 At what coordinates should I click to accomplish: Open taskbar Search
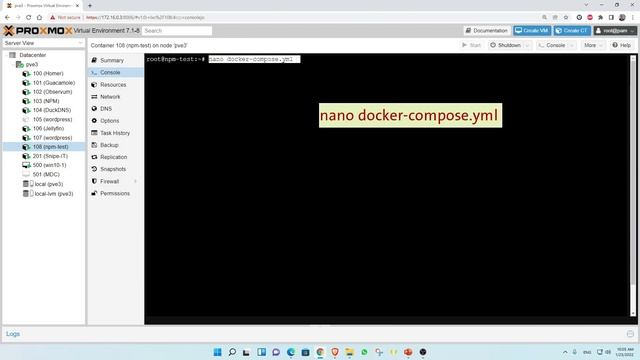(232, 352)
